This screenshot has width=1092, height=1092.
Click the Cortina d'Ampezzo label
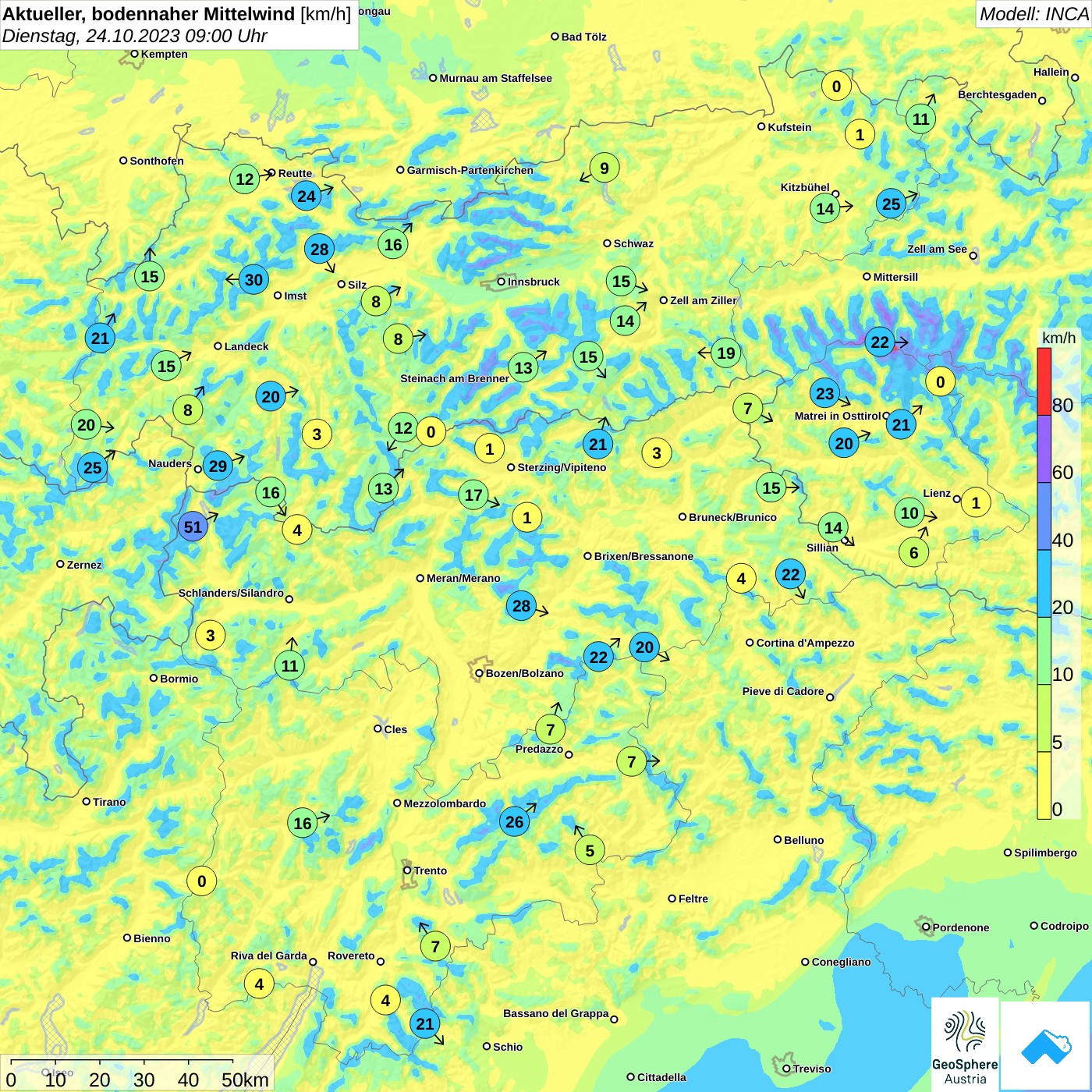tap(805, 643)
